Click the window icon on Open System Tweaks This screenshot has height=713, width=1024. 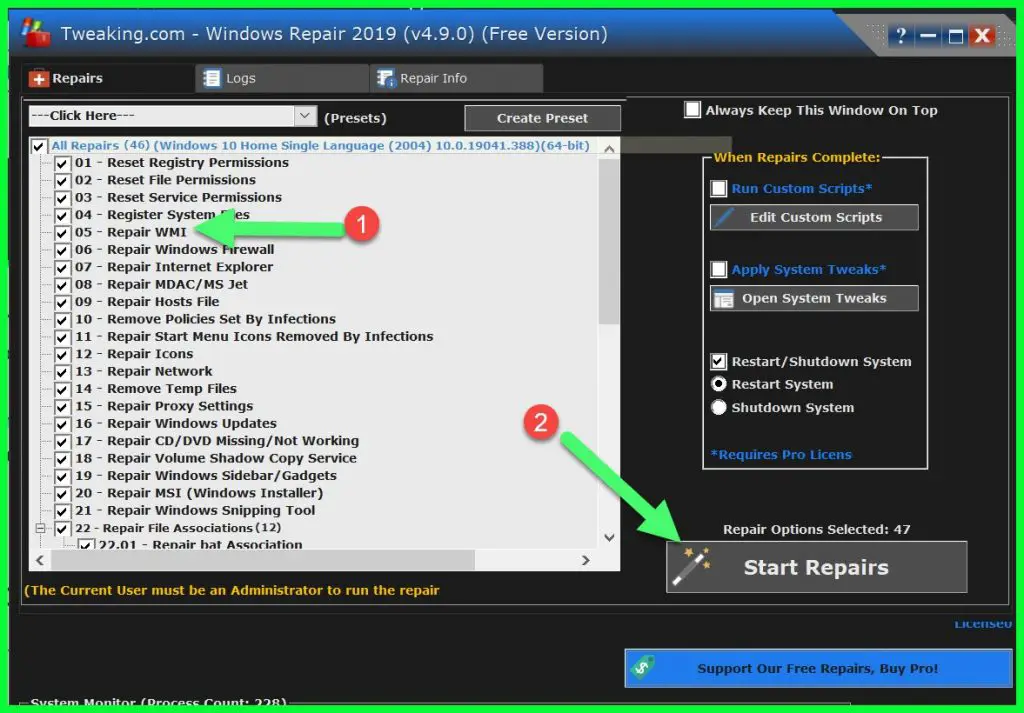pos(724,299)
